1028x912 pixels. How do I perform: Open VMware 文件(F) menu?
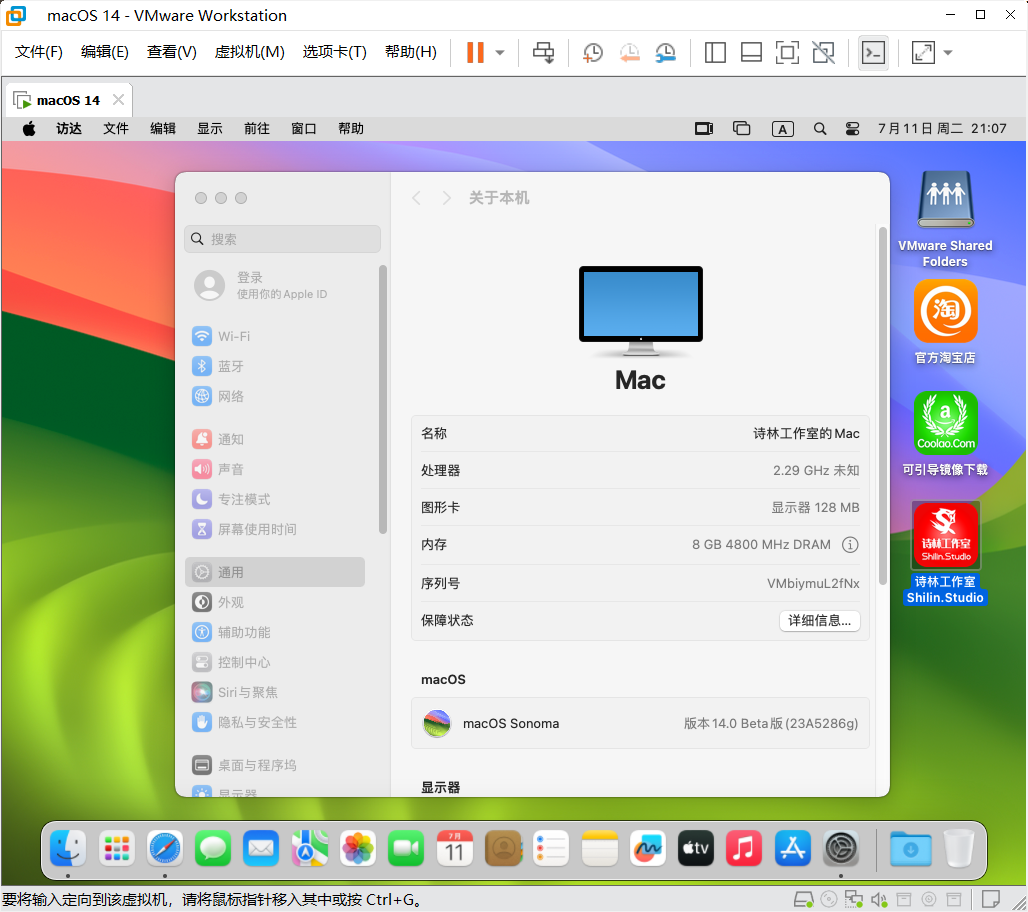click(39, 52)
